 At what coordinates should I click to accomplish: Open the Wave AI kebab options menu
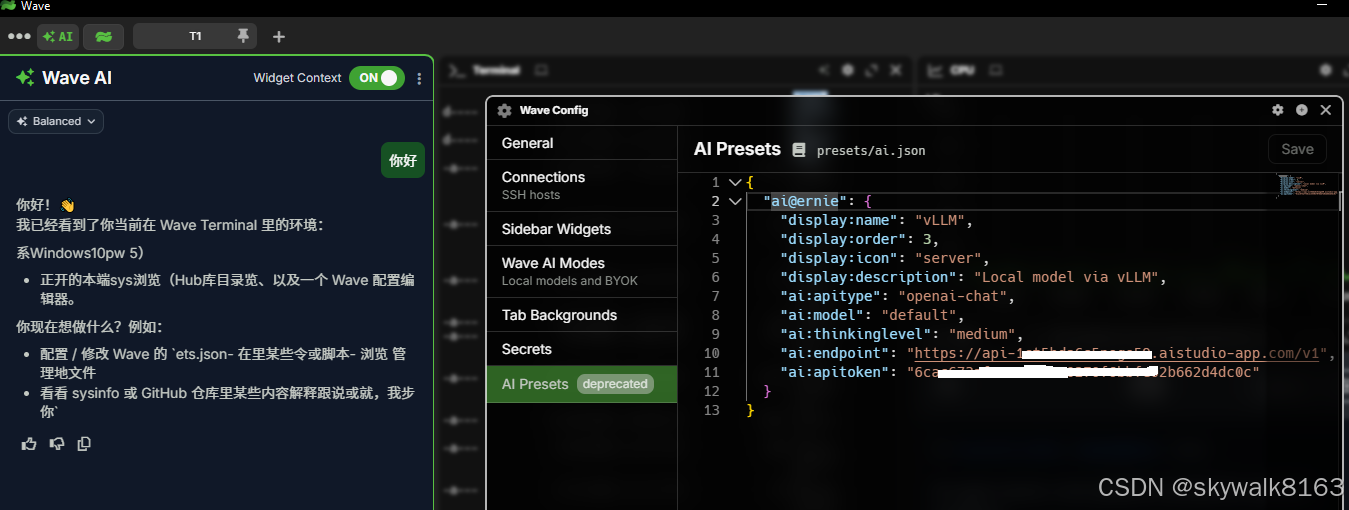(419, 78)
